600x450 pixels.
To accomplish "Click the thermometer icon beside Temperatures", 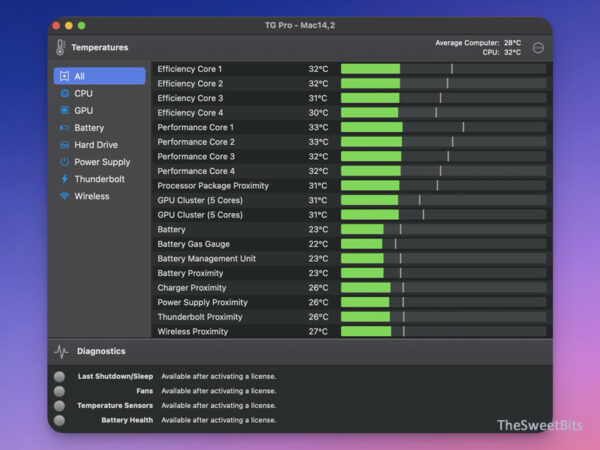I will pyautogui.click(x=60, y=47).
